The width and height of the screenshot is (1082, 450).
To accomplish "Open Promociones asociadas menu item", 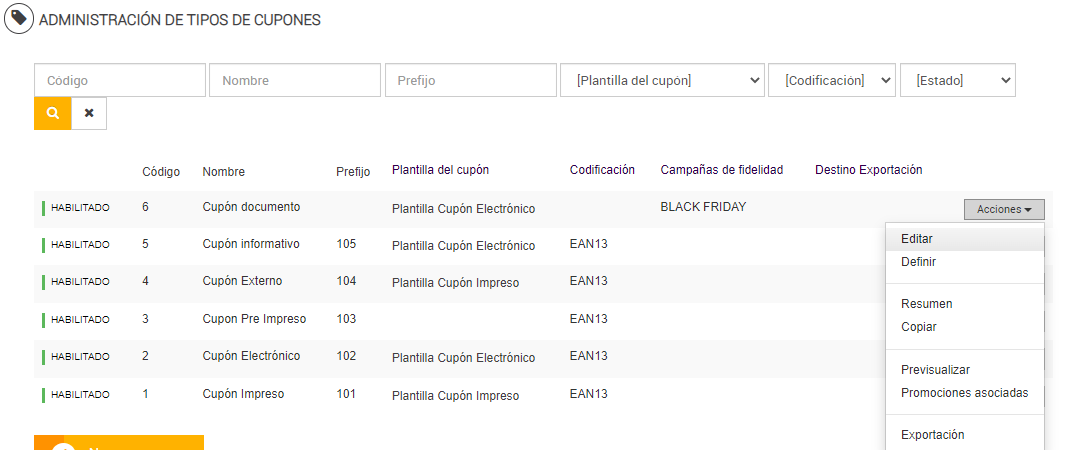I will coord(964,393).
